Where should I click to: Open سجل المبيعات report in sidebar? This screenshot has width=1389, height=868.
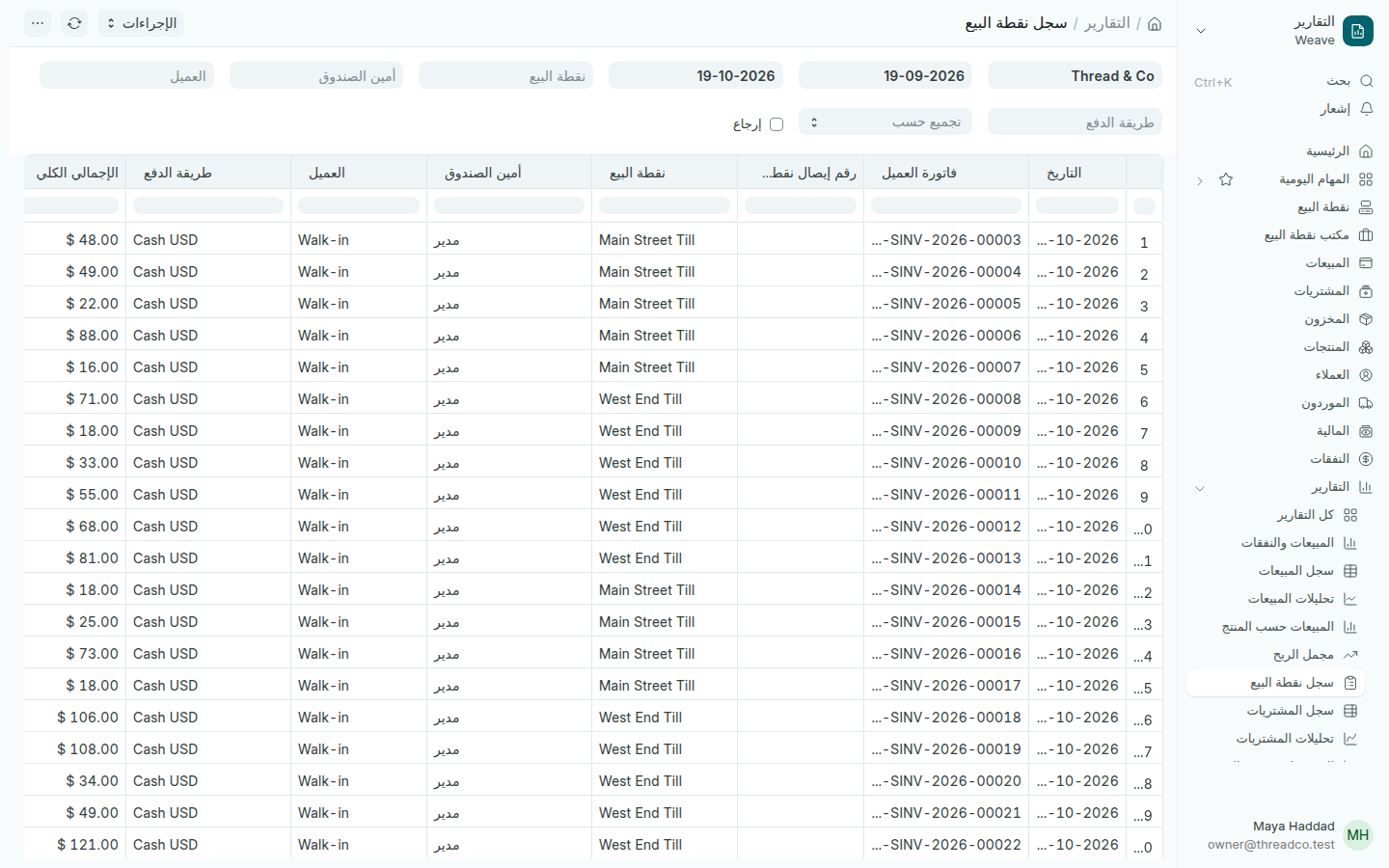click(1275, 571)
